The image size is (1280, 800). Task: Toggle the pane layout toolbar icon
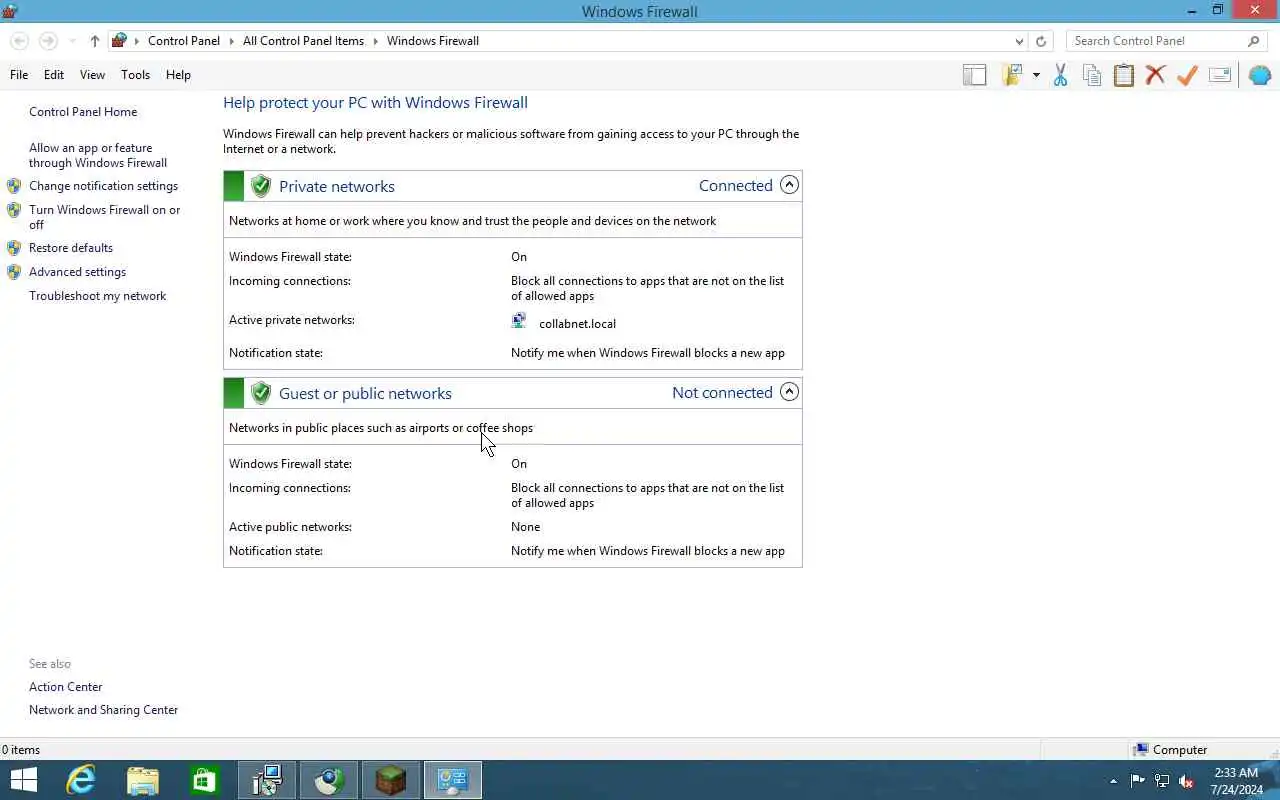(974, 75)
